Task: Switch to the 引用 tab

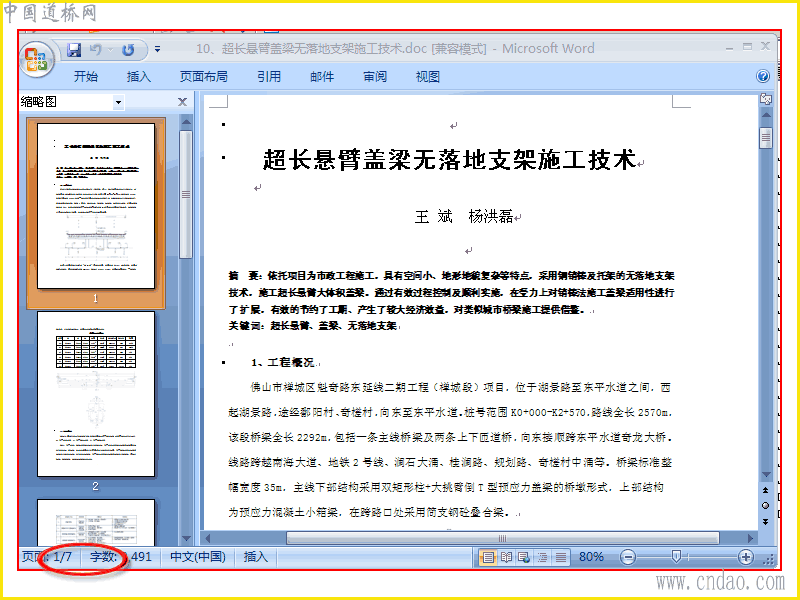Action: click(269, 77)
